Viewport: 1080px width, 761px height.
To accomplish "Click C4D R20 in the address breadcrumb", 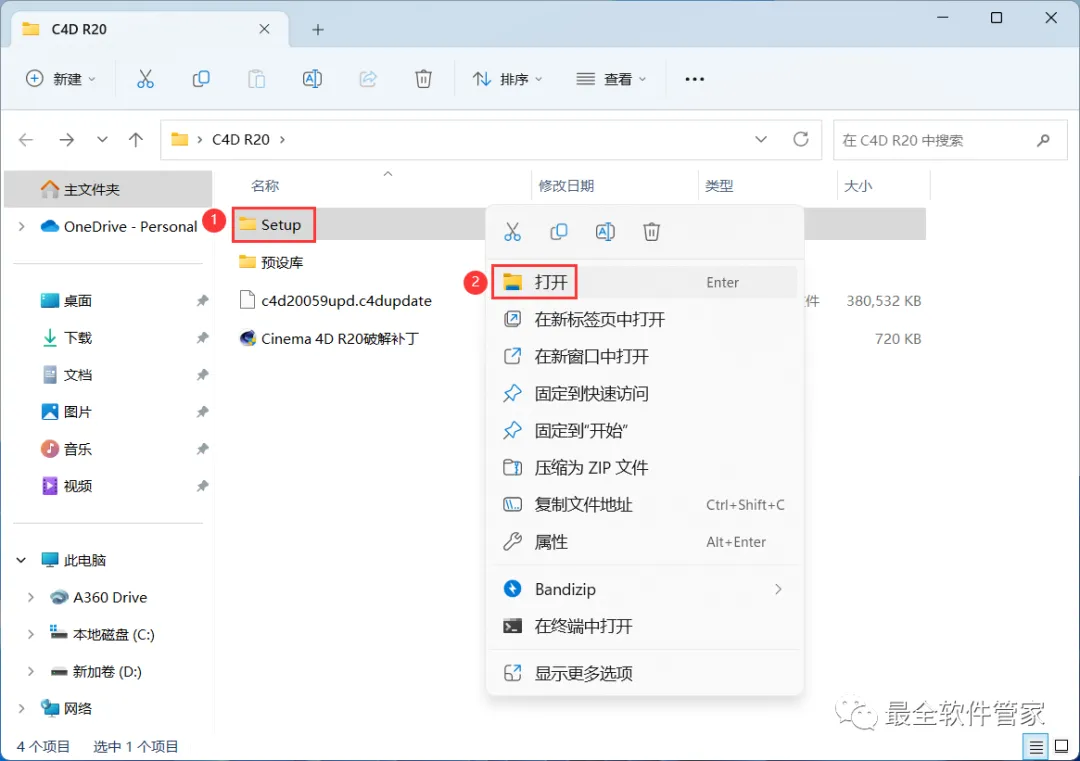I will coord(240,140).
